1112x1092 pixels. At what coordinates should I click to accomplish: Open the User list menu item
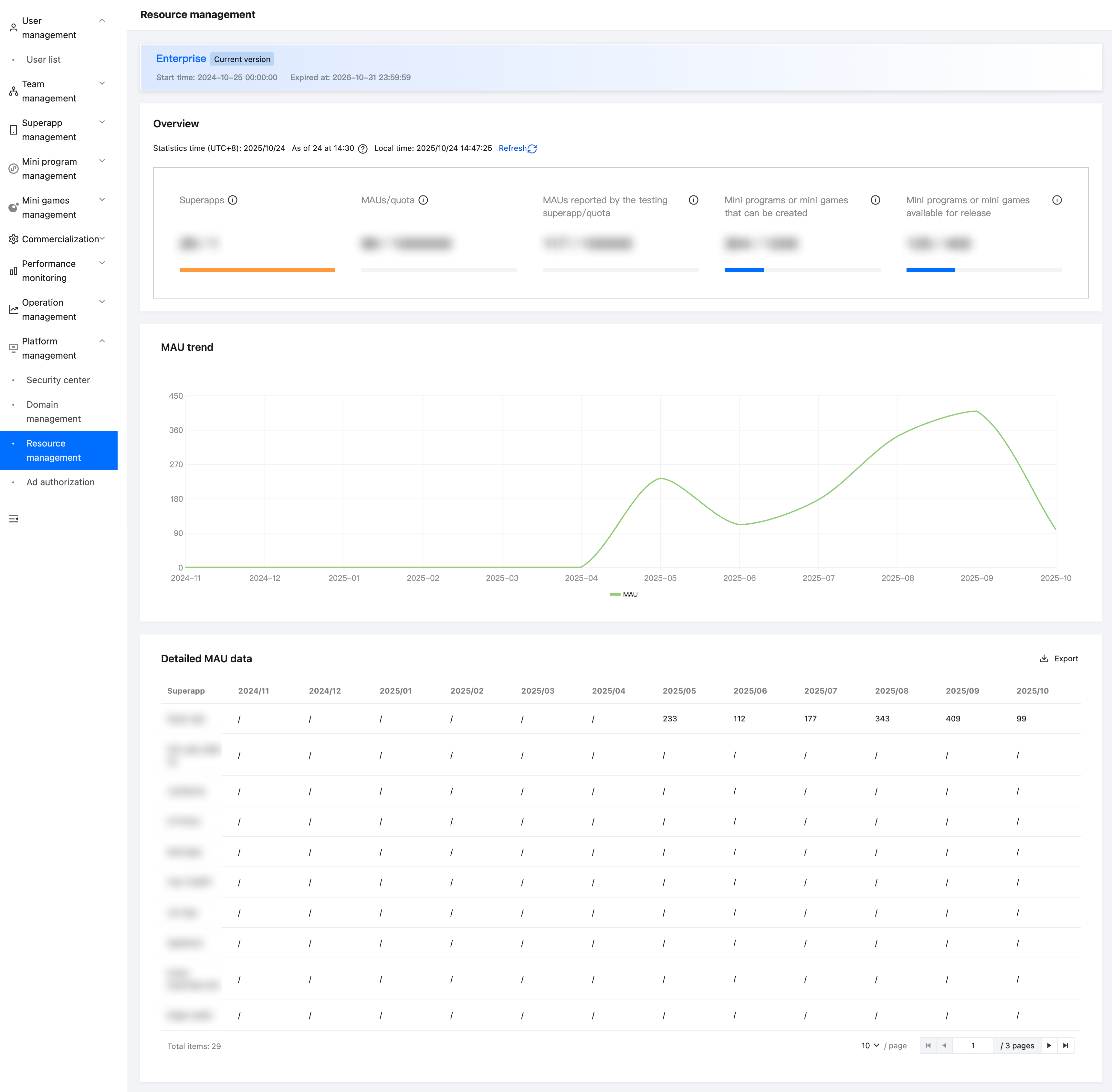44,60
